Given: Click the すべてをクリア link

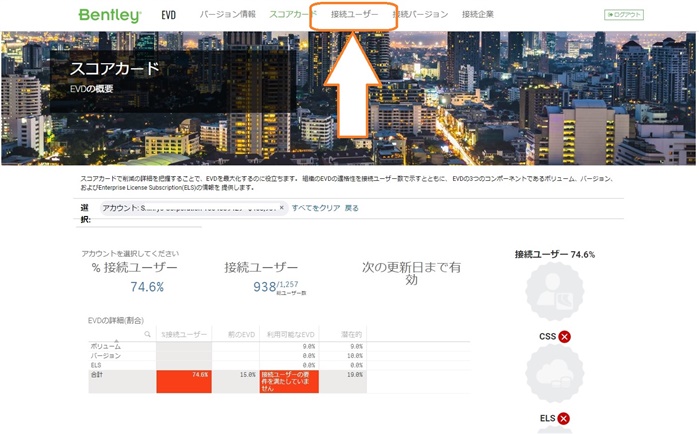Looking at the screenshot, I should (316, 208).
